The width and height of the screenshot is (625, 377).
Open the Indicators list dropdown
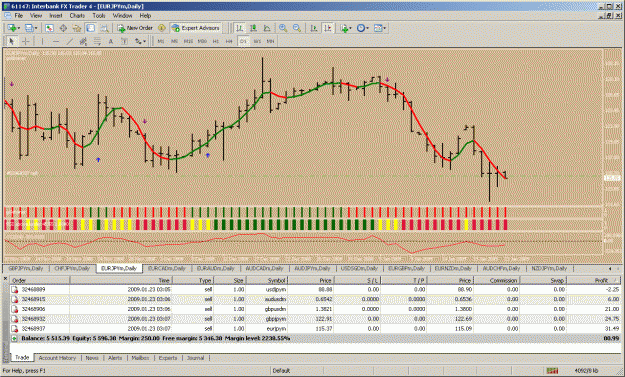click(x=346, y=28)
